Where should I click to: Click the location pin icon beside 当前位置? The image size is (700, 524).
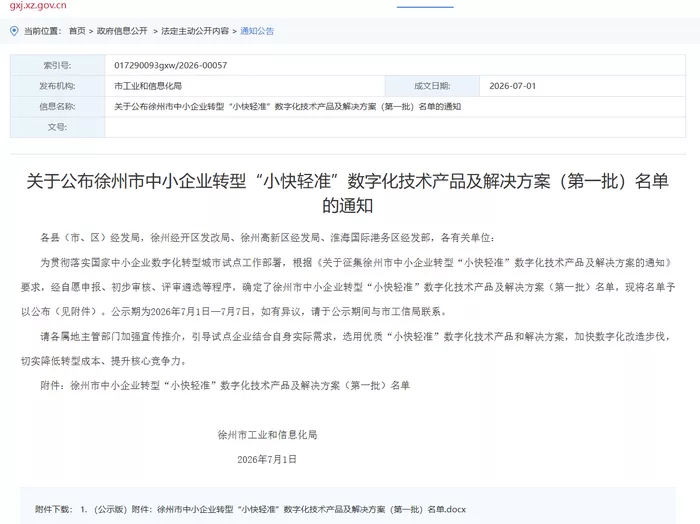[x=14, y=31]
